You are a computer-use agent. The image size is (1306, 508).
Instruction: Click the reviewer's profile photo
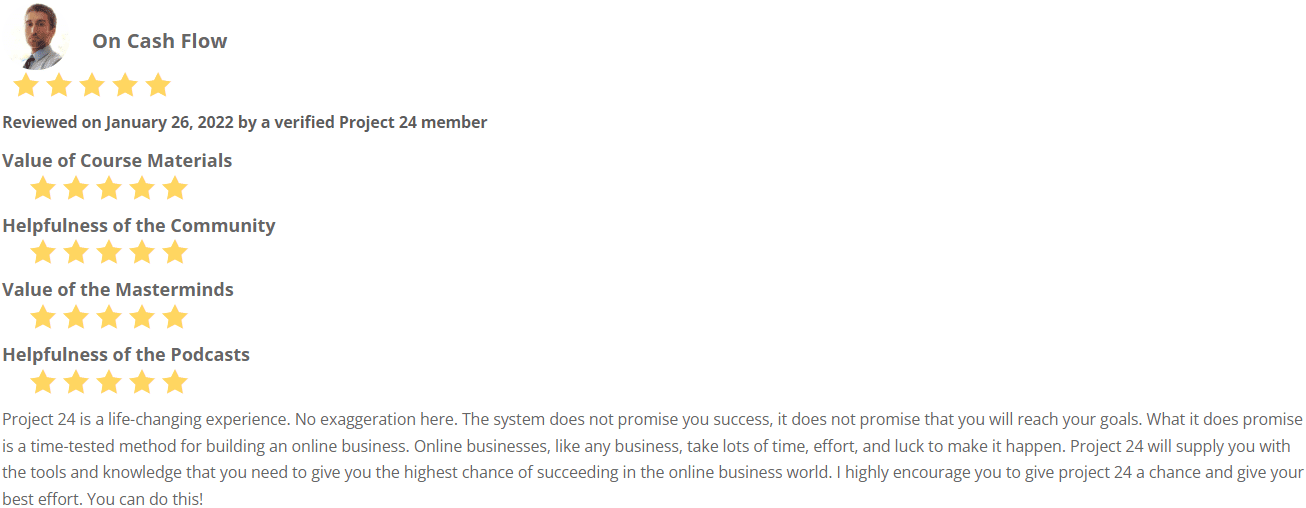tap(38, 36)
